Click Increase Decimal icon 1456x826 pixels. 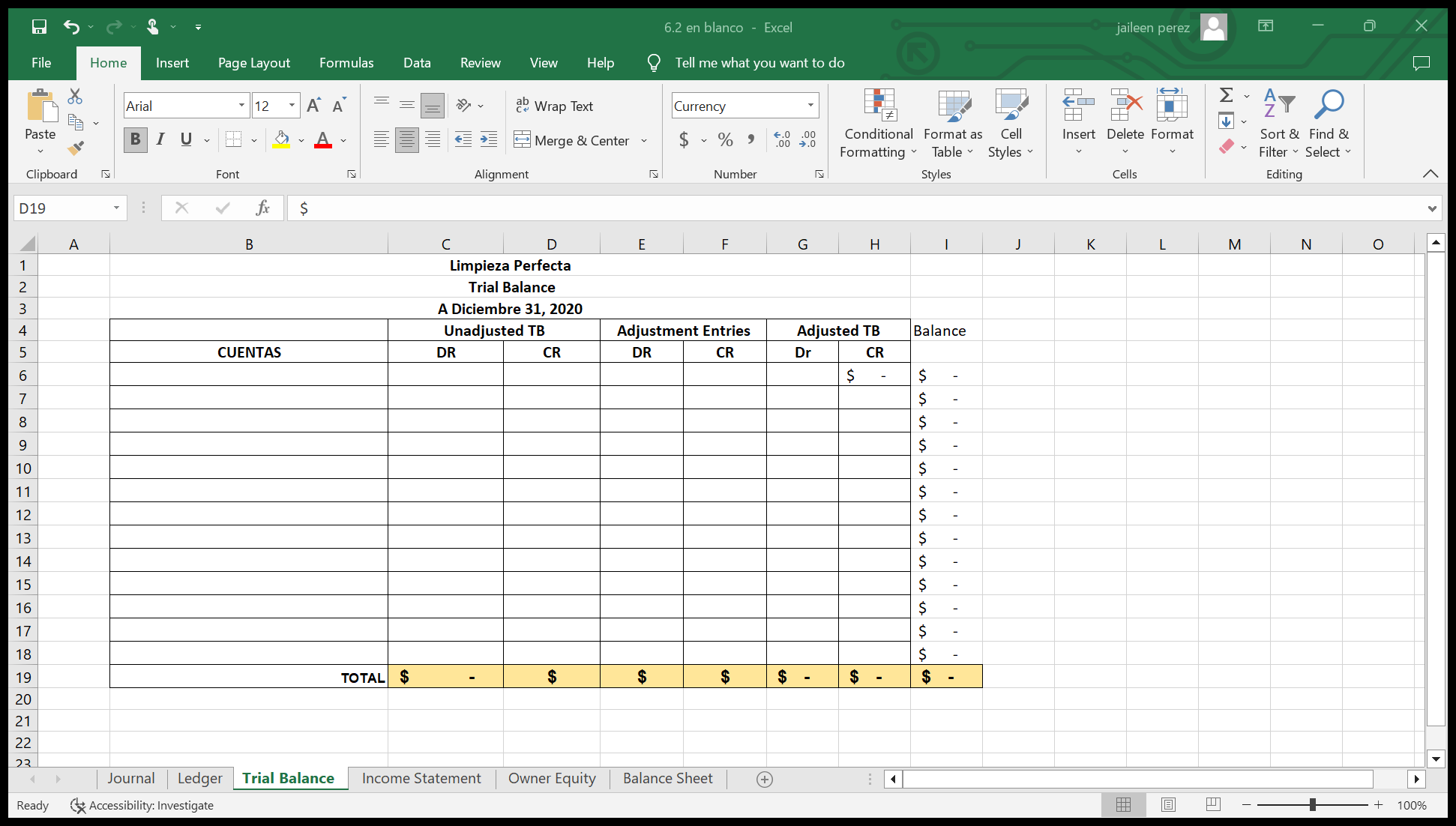click(782, 140)
